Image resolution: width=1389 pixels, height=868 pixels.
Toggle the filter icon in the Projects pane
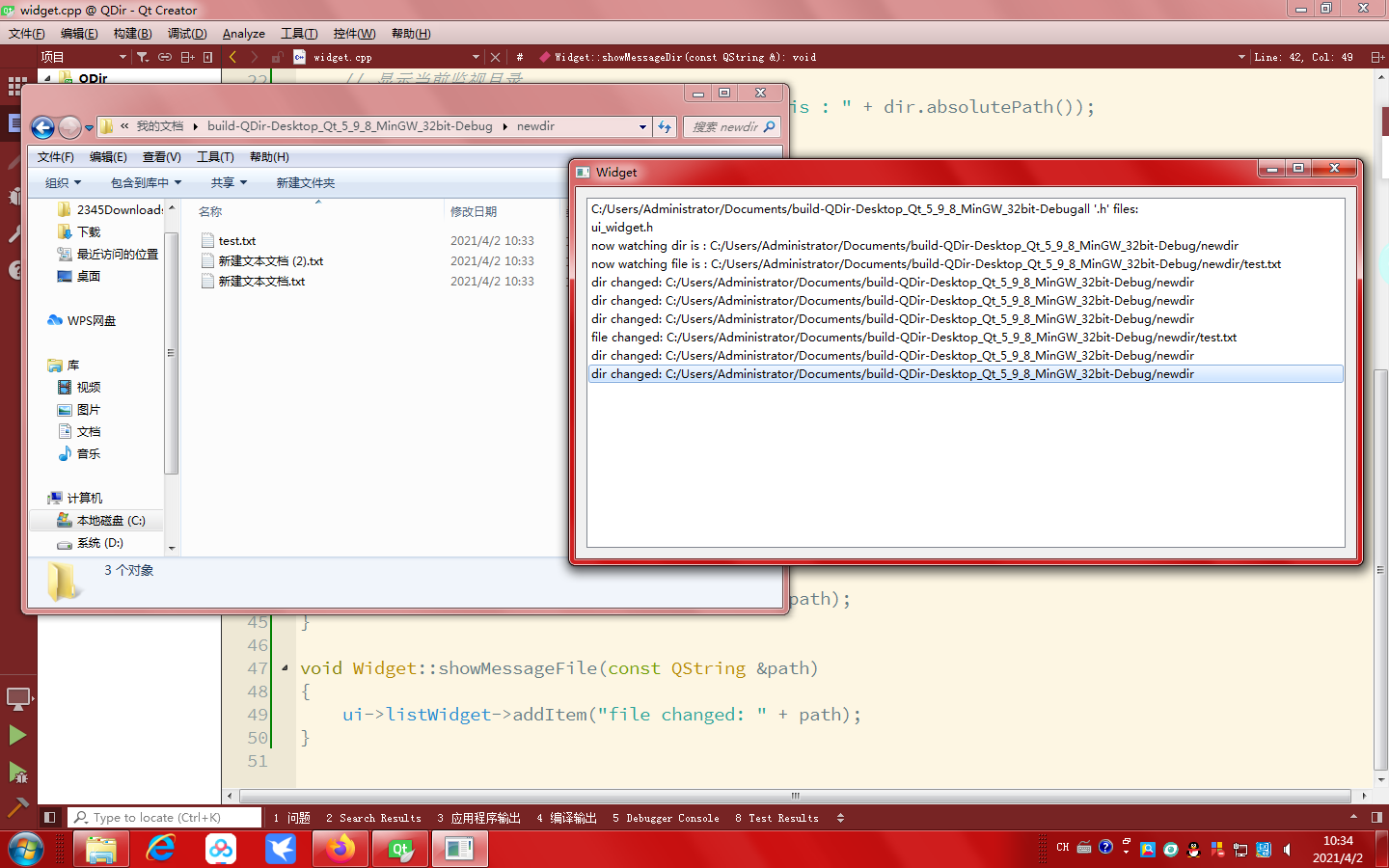[142, 57]
